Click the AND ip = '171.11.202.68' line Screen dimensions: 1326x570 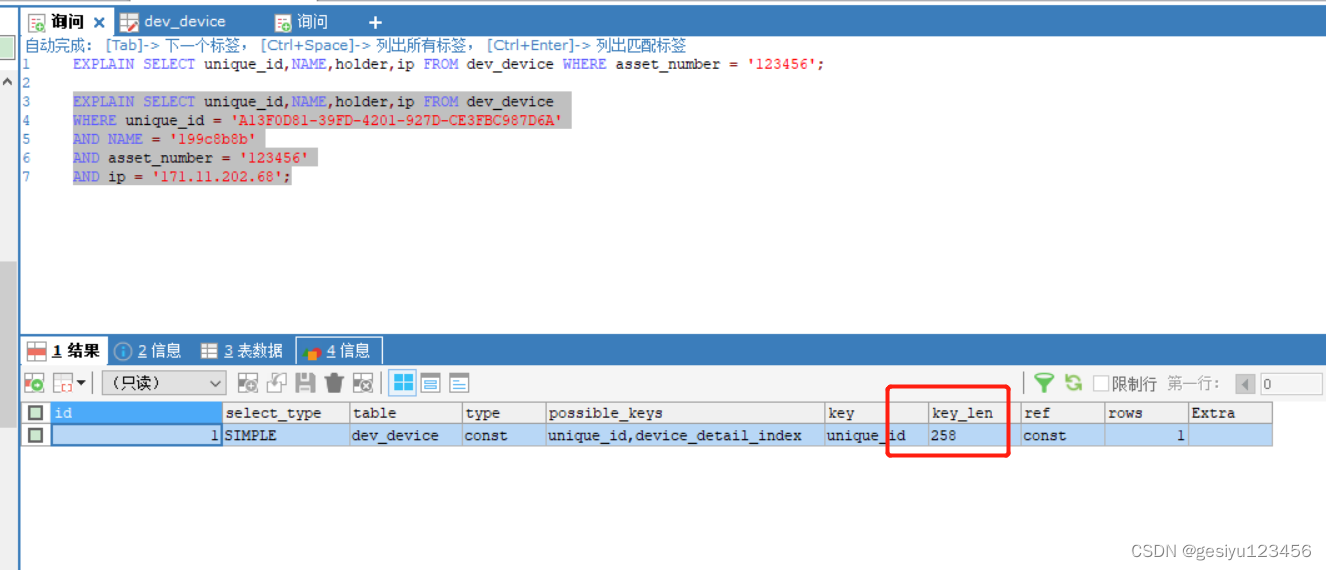181,177
